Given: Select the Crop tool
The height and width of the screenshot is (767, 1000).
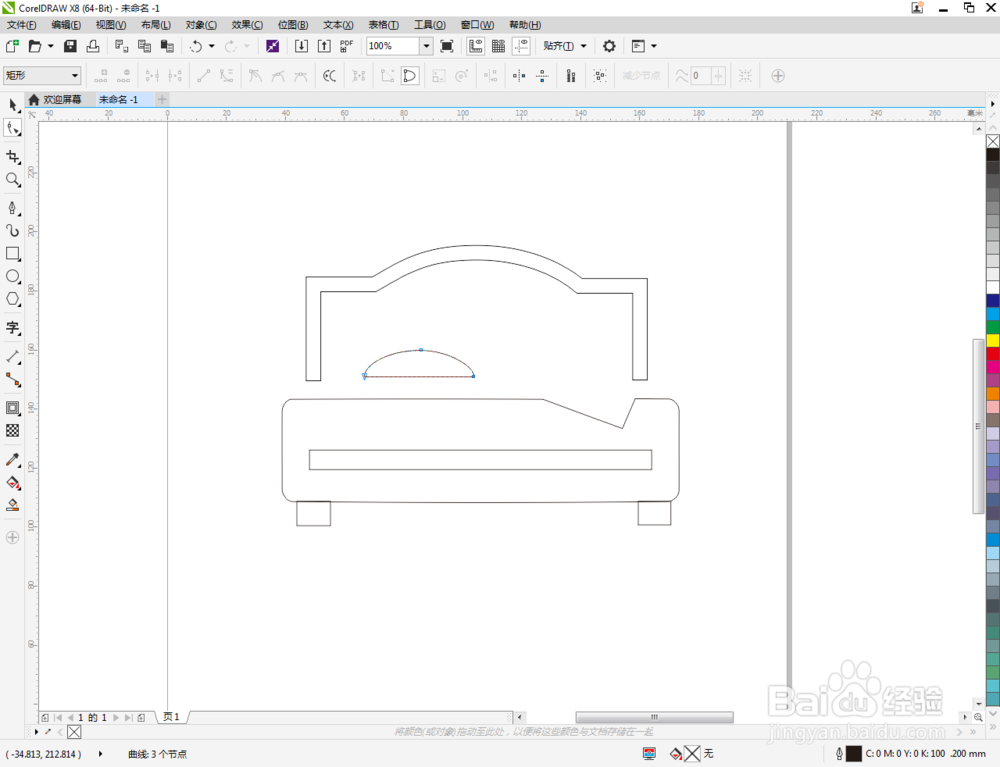Looking at the screenshot, I should coord(13,157).
